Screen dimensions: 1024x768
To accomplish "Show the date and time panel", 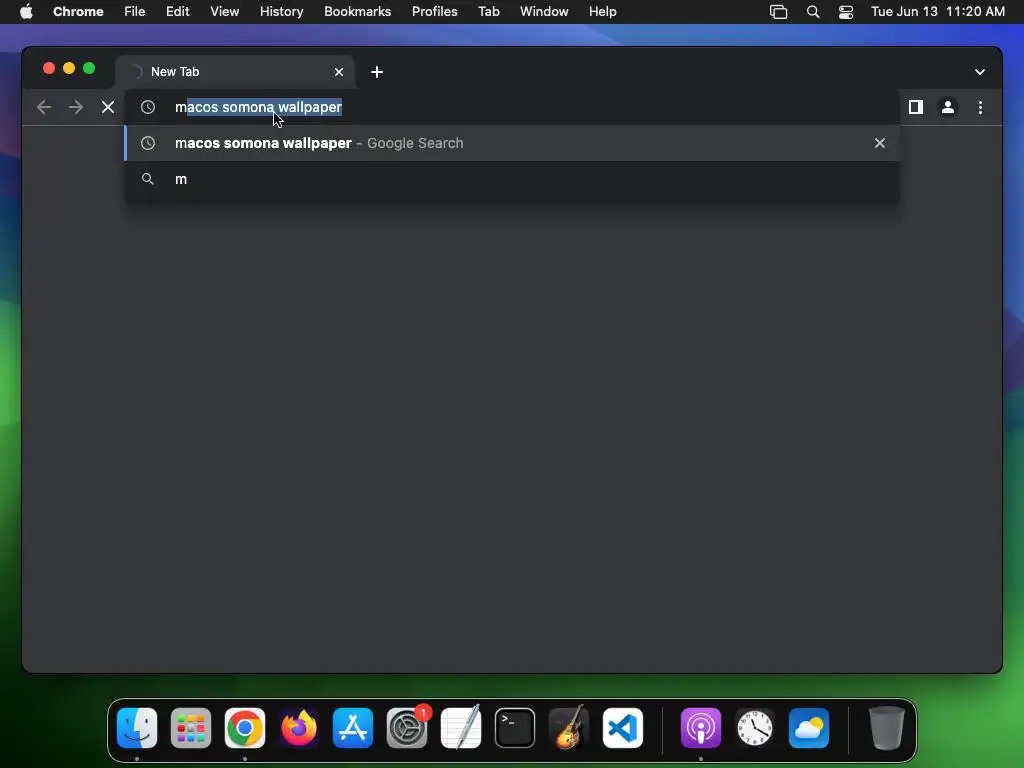I will (938, 12).
